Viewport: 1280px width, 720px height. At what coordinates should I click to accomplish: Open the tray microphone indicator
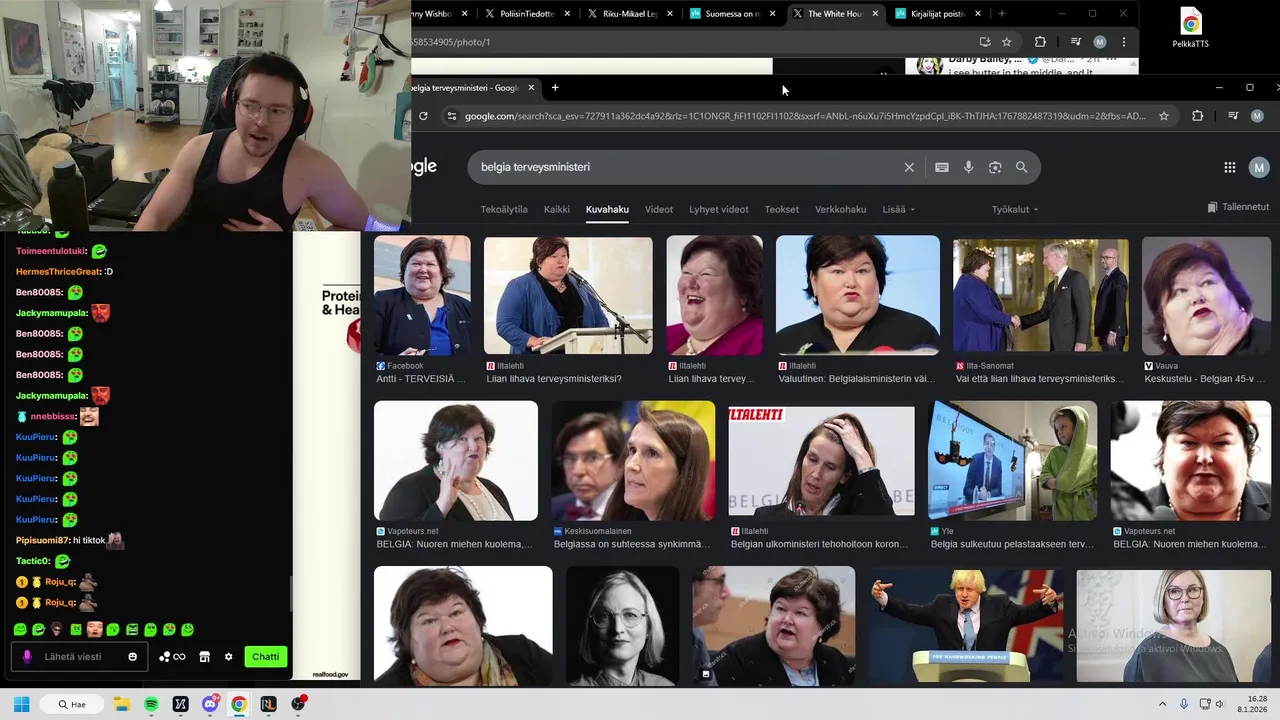[1184, 704]
